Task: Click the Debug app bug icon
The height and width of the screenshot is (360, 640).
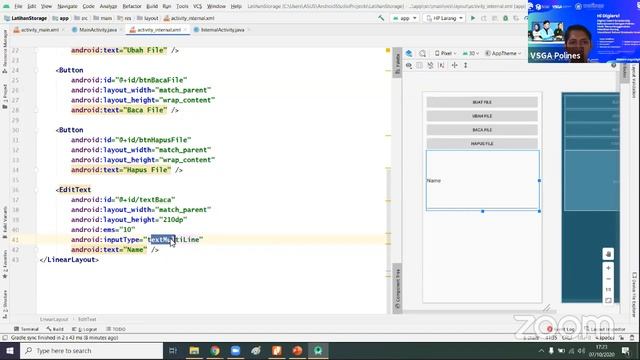Action: point(505,18)
